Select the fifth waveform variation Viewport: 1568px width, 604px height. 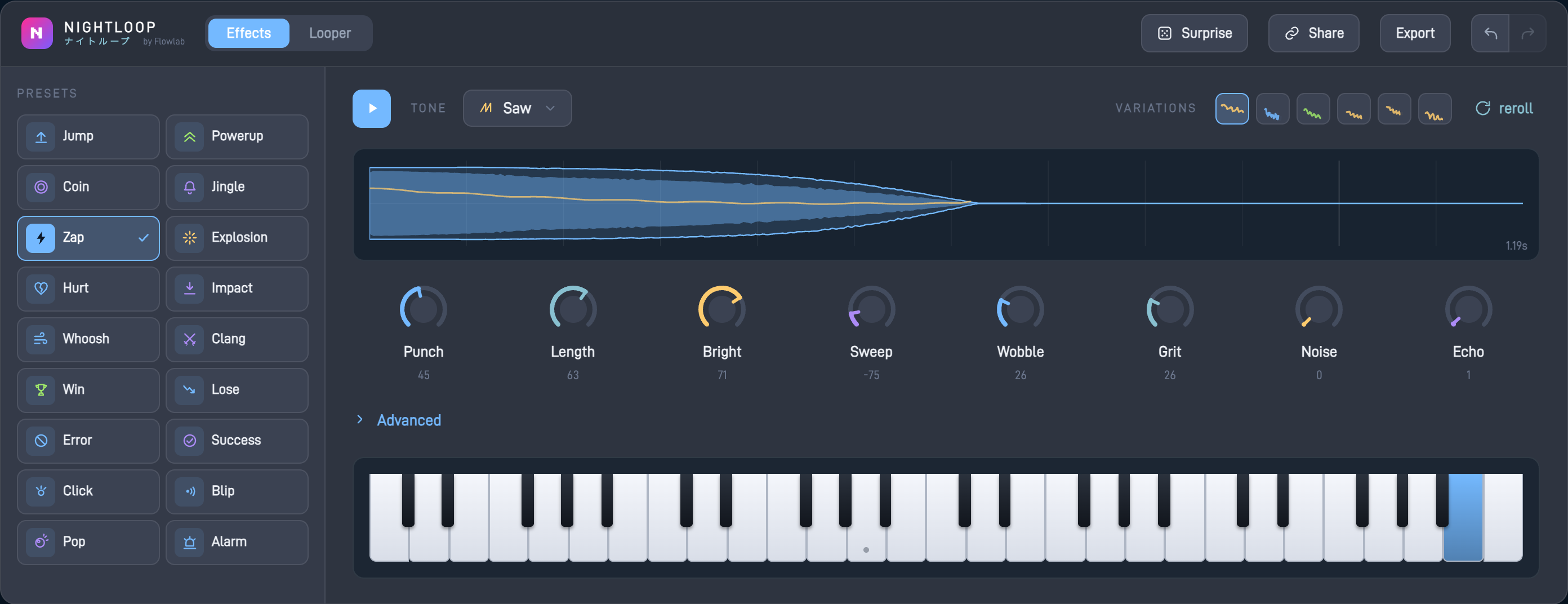pyautogui.click(x=1394, y=109)
